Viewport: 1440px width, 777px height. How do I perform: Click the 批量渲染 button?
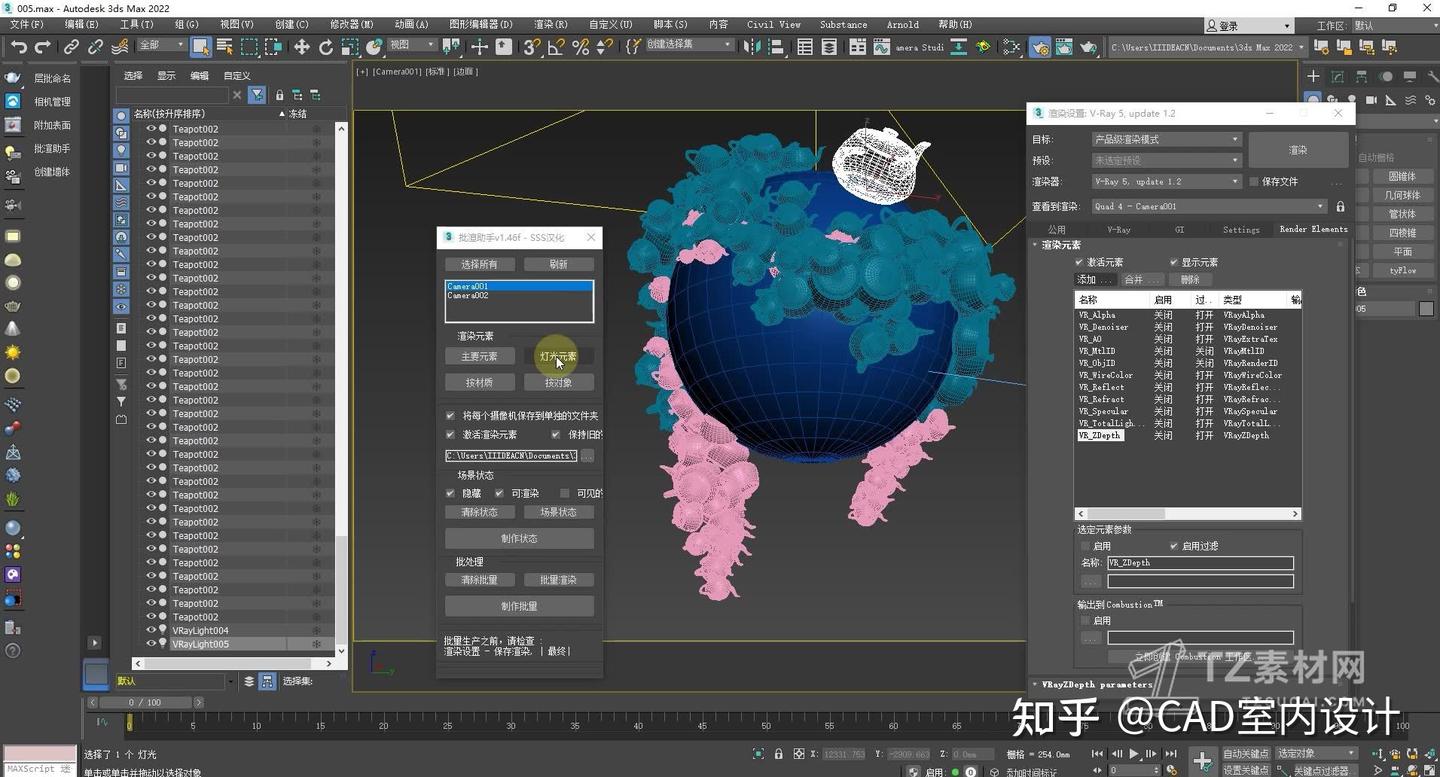coord(559,580)
